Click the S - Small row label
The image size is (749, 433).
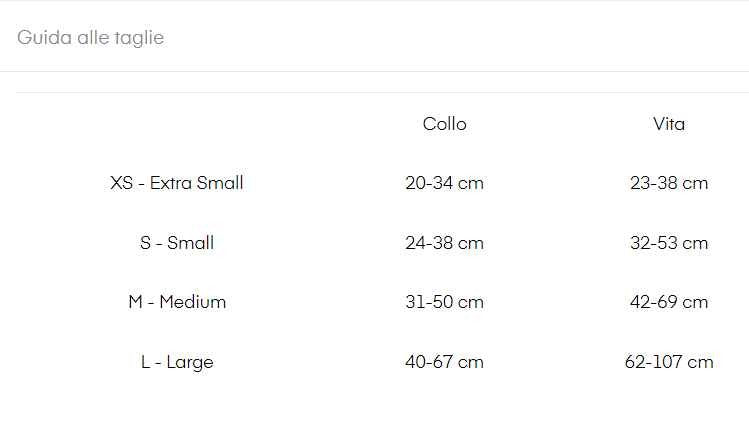pyautogui.click(x=177, y=243)
